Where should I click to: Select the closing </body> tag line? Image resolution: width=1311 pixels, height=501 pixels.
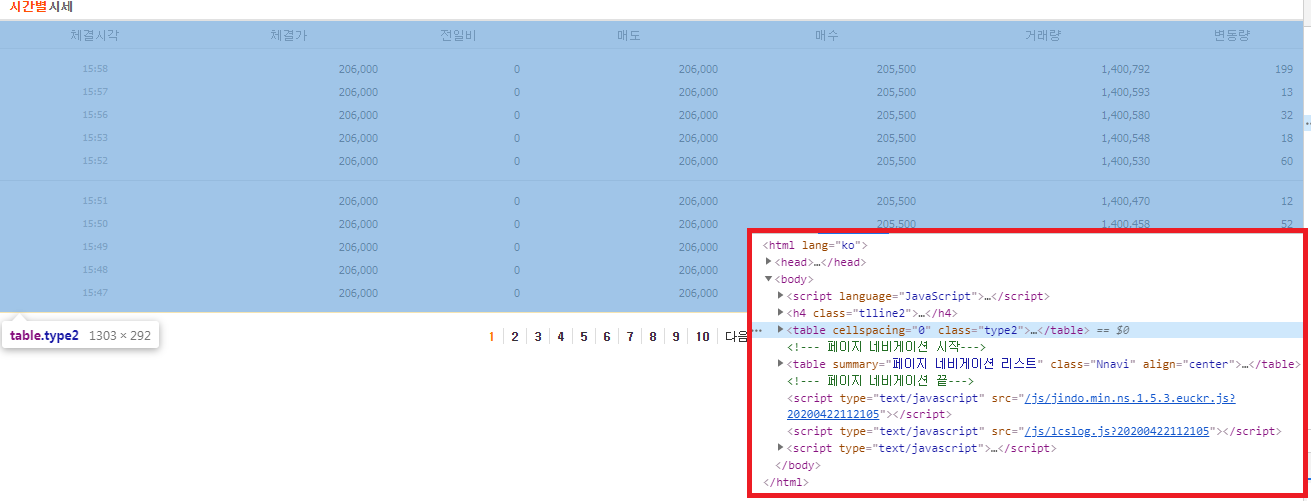(798, 465)
